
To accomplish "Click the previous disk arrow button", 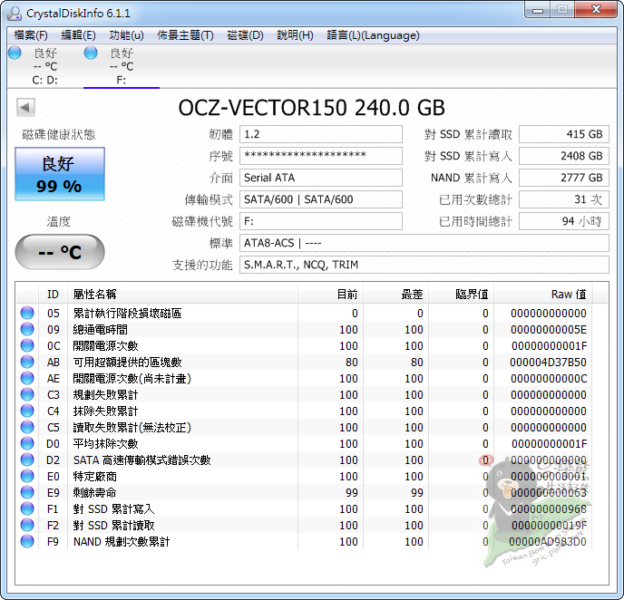I will (26, 107).
